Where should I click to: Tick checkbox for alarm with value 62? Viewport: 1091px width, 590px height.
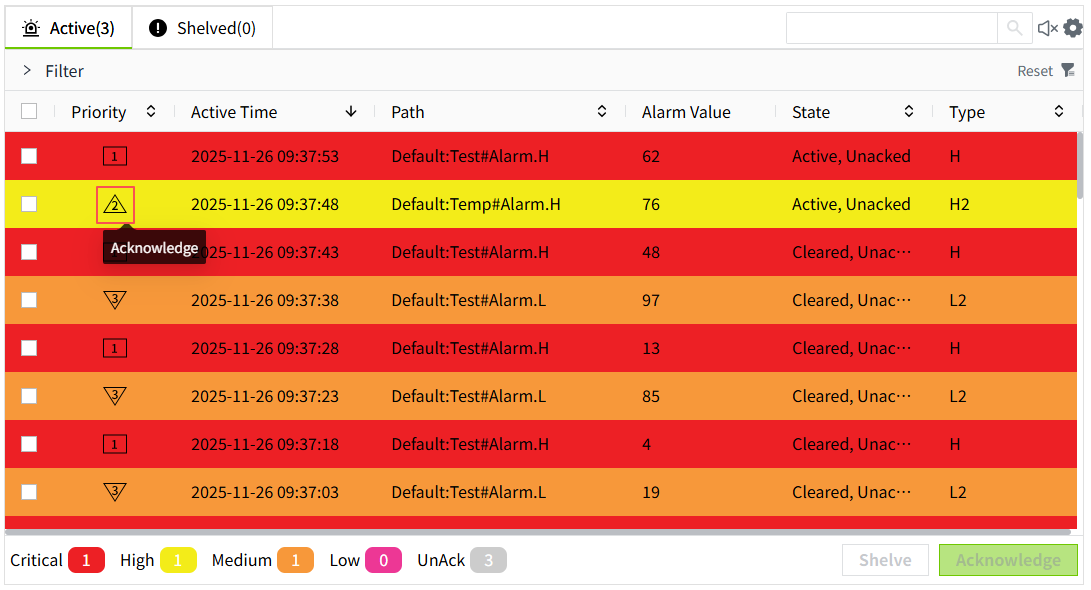click(x=29, y=156)
